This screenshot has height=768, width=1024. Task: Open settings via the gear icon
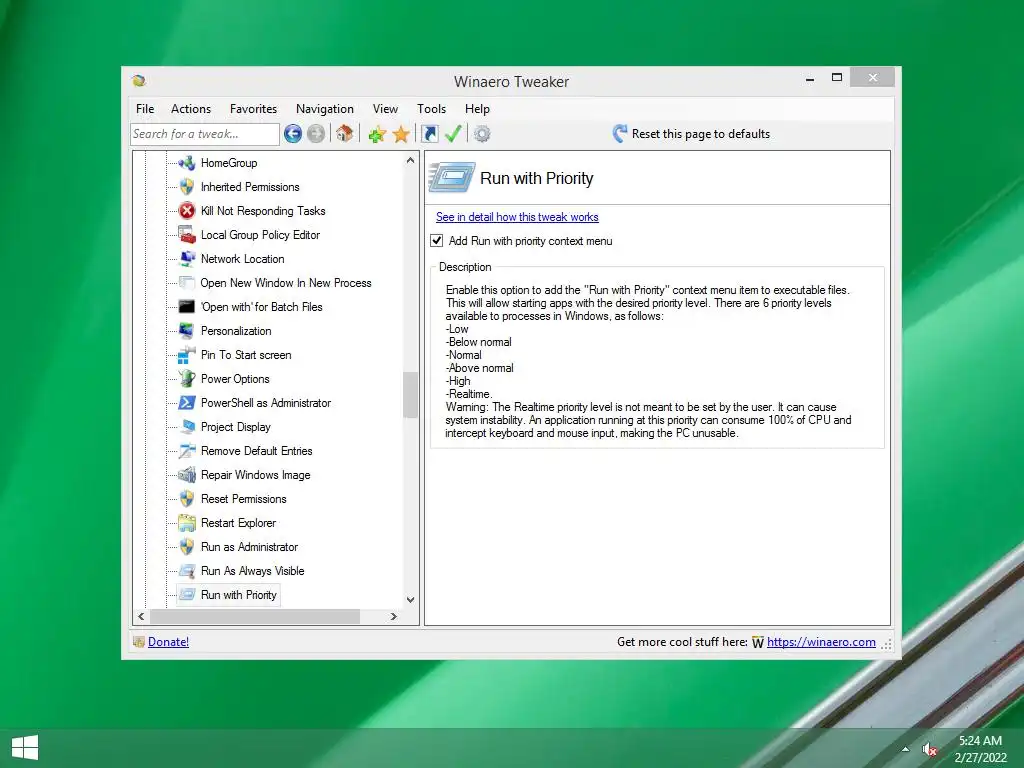click(482, 134)
